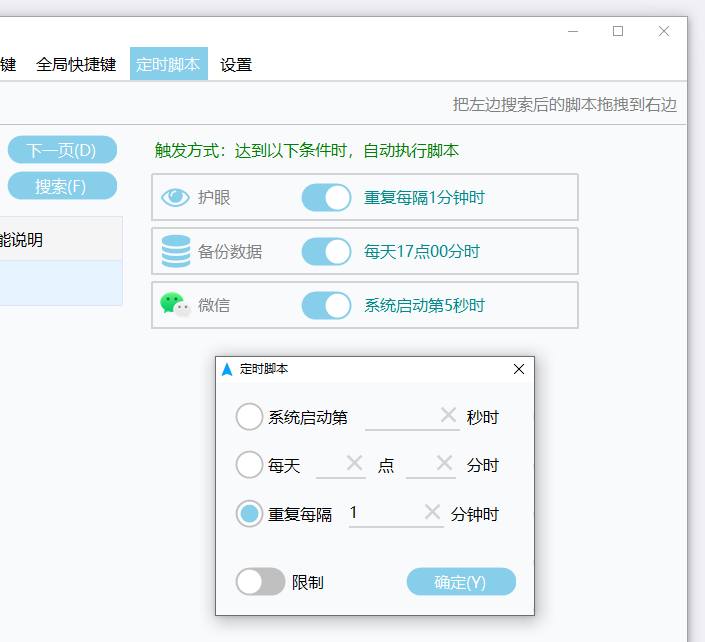The width and height of the screenshot is (705, 642).
Task: Click the 下一页(D) button
Action: tap(62, 150)
